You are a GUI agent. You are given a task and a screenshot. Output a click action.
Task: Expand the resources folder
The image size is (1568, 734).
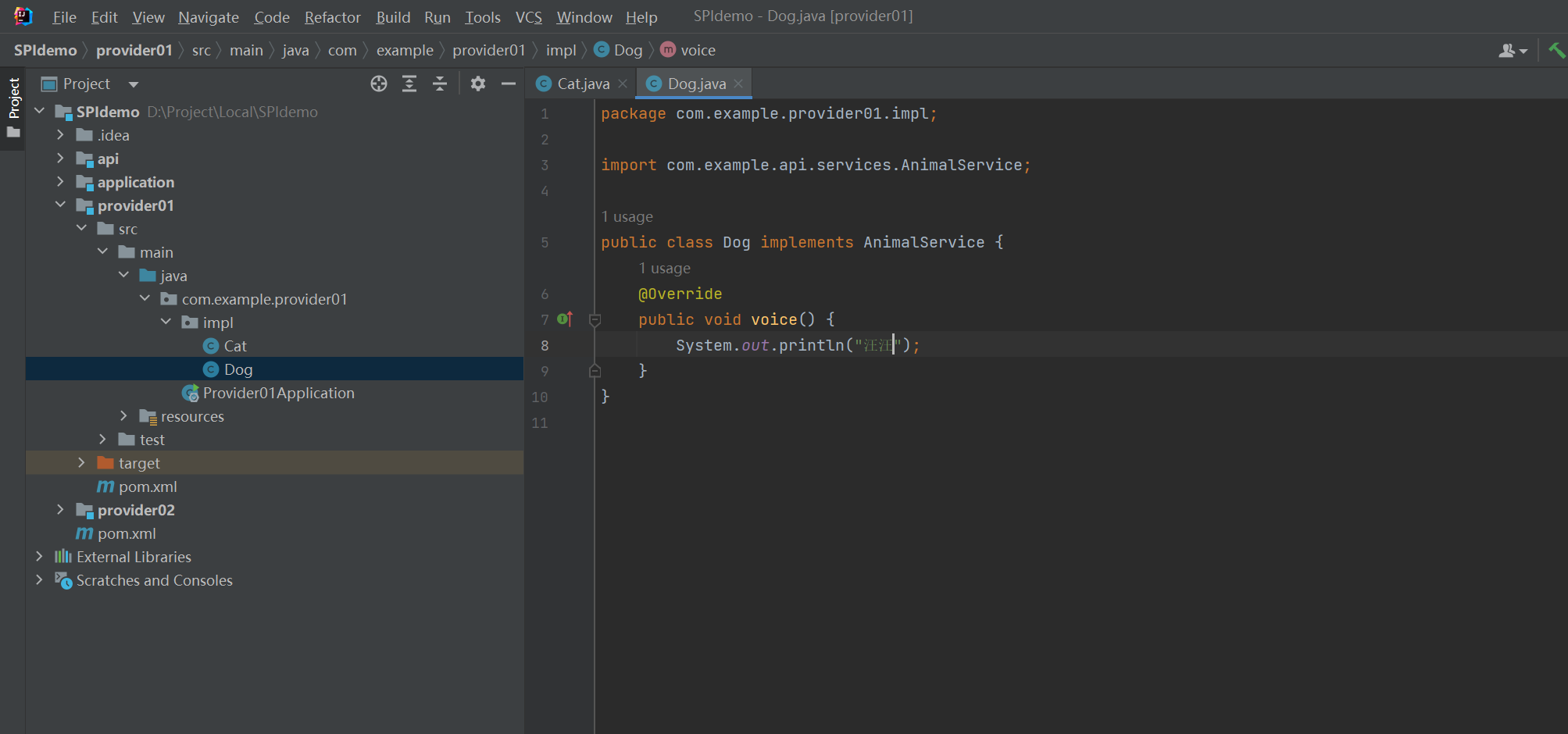click(123, 415)
